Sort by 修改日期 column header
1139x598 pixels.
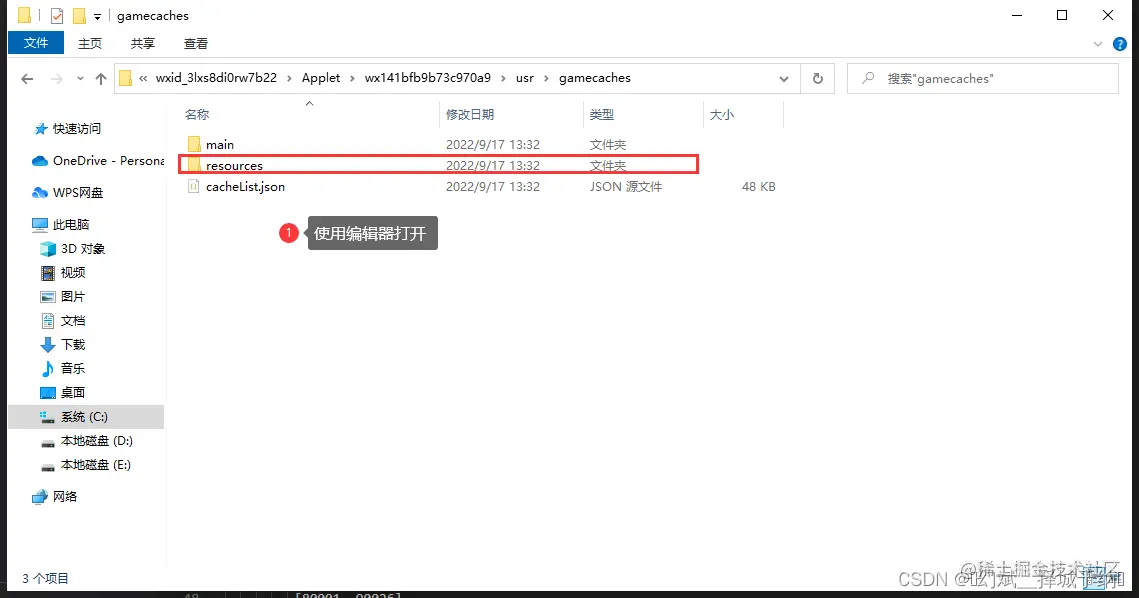[470, 114]
